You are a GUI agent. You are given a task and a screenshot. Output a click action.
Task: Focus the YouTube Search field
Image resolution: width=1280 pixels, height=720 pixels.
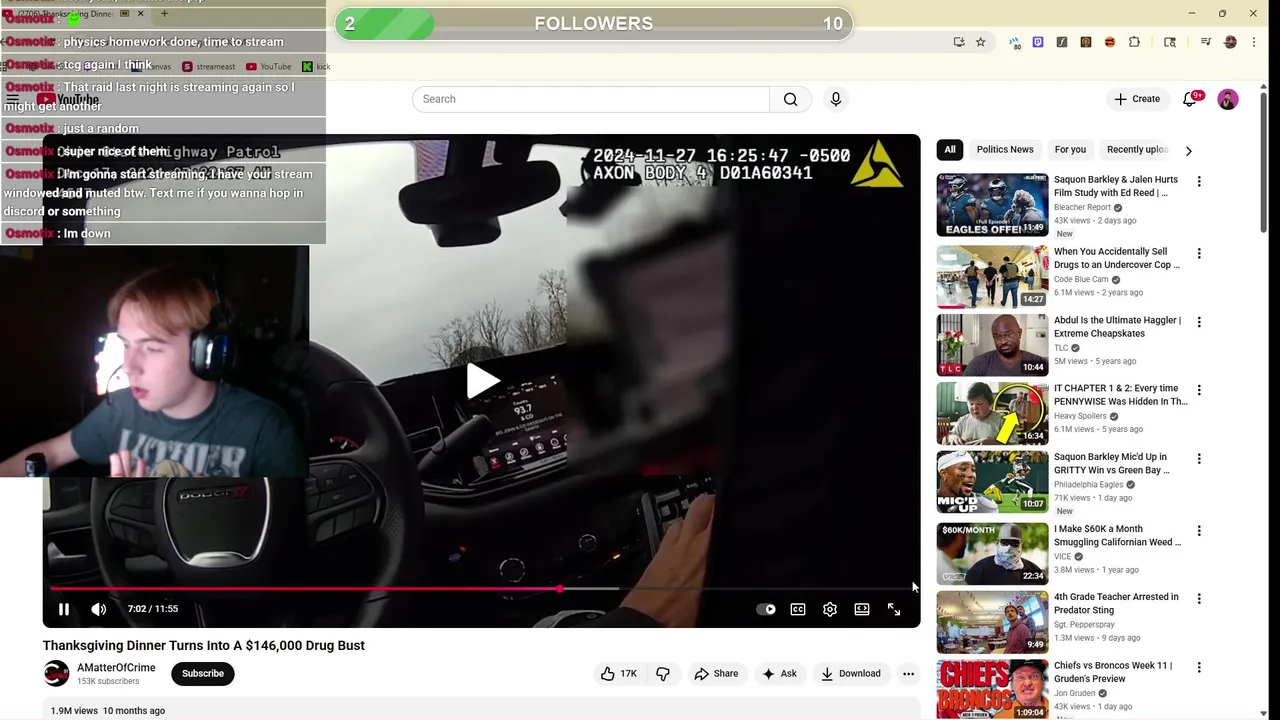tap(591, 99)
